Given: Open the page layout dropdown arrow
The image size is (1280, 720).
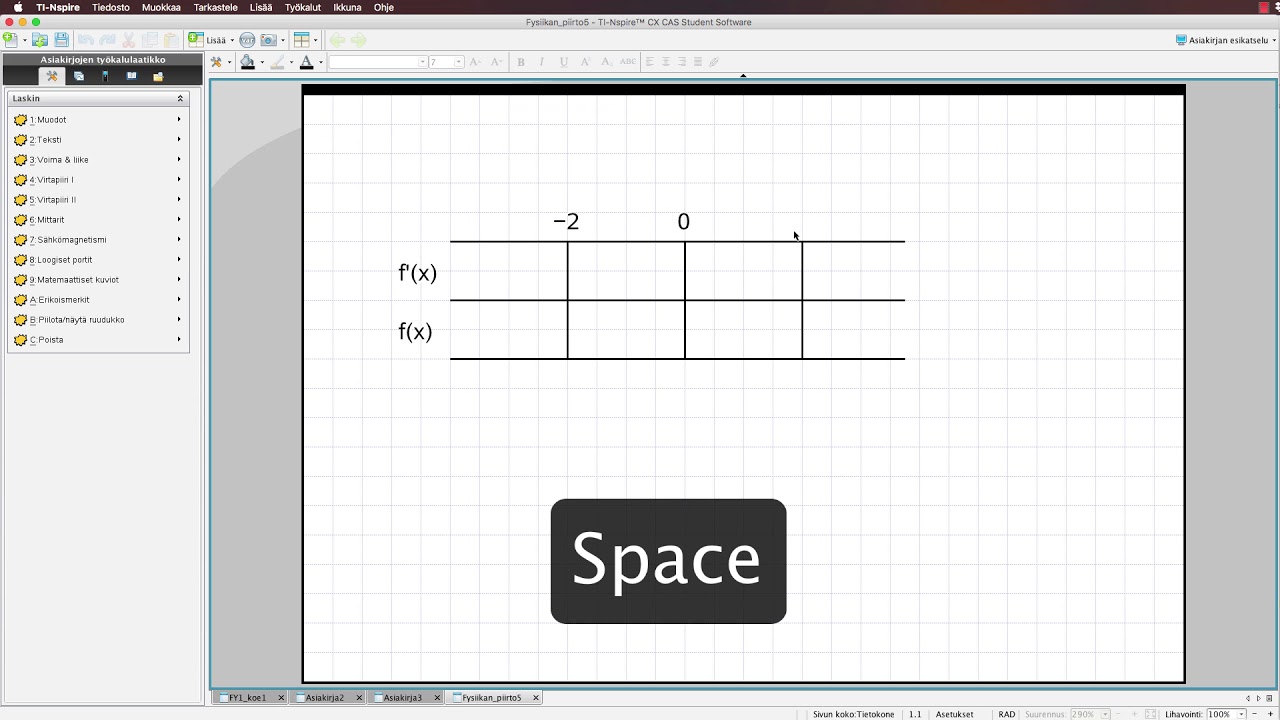Looking at the screenshot, I should click(x=315, y=41).
